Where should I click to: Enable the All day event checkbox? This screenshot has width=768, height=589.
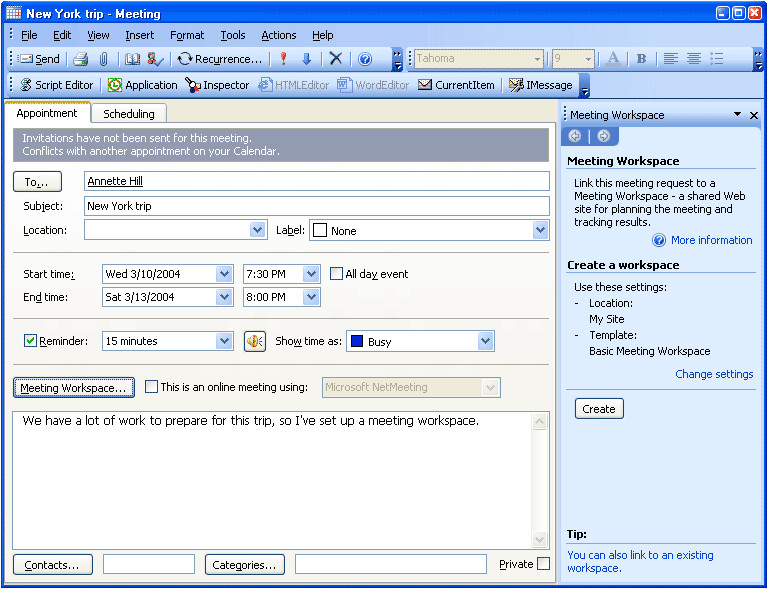tap(337, 274)
